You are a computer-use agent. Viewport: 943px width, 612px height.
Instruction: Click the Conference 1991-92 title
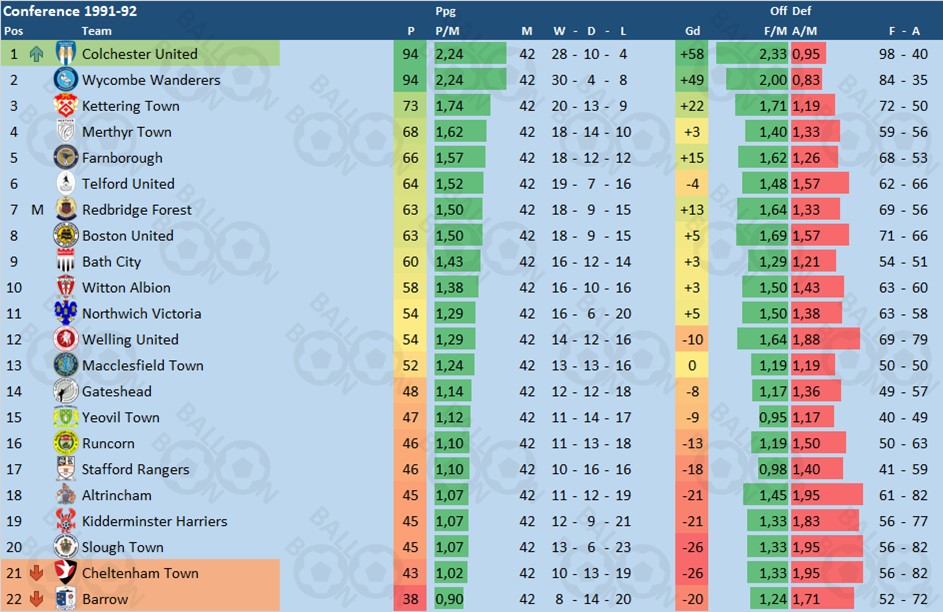point(70,11)
